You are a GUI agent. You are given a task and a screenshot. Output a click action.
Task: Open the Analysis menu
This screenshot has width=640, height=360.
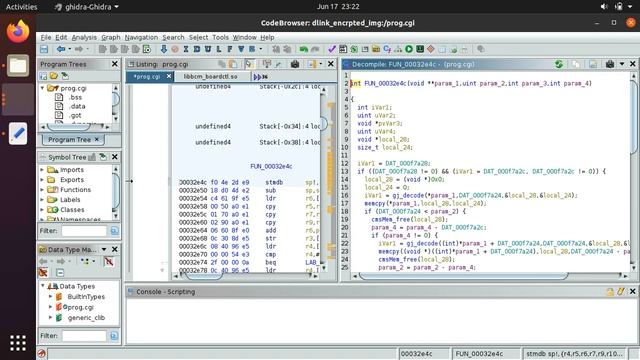click(84, 37)
